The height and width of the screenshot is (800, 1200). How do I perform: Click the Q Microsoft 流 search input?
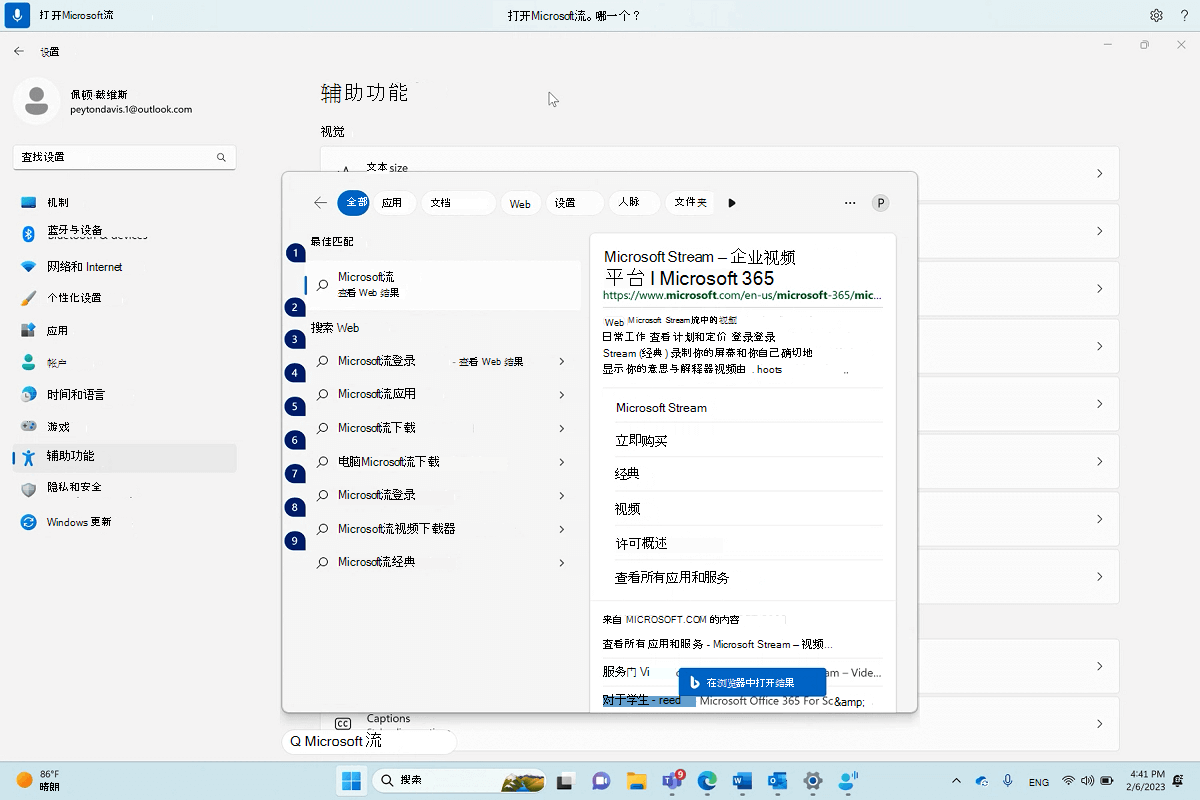coord(369,741)
